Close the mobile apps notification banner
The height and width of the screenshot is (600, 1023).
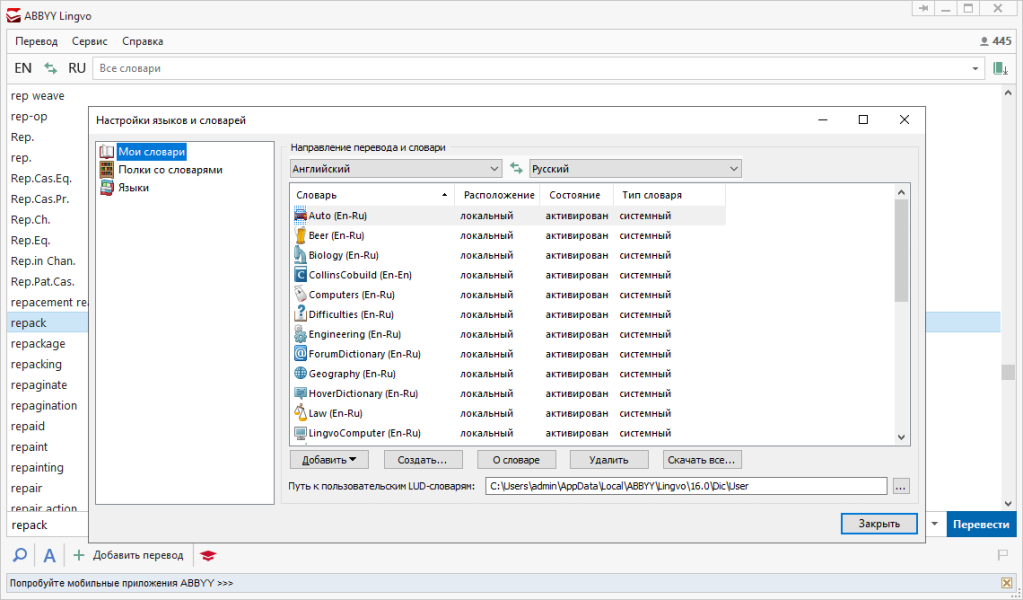[1007, 583]
